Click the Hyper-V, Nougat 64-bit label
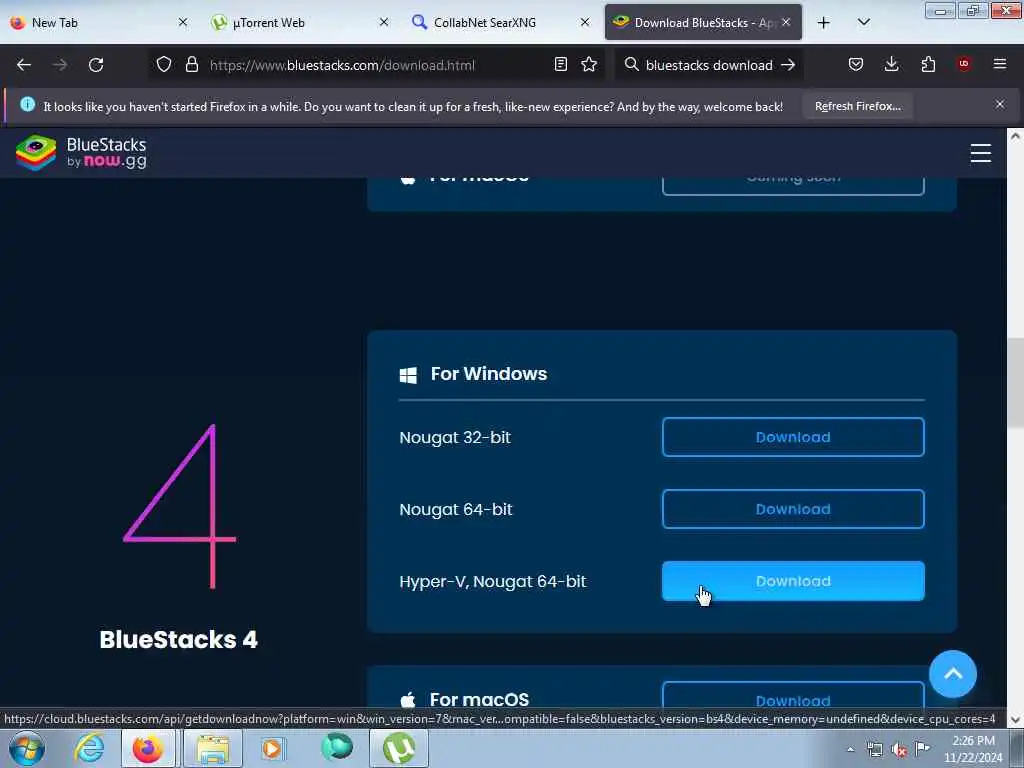Viewport: 1024px width, 768px height. 493,581
